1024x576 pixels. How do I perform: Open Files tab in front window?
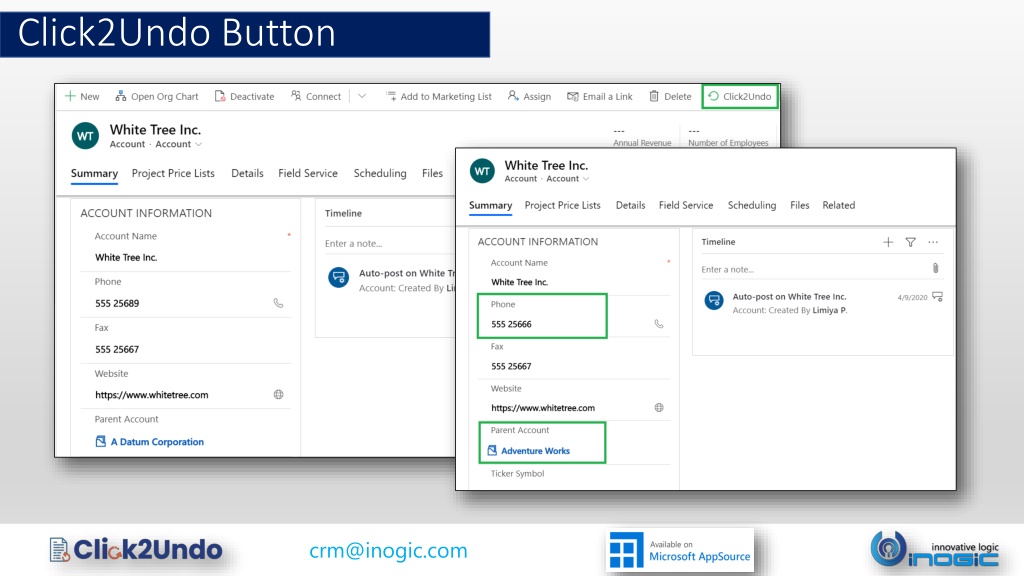[799, 206]
